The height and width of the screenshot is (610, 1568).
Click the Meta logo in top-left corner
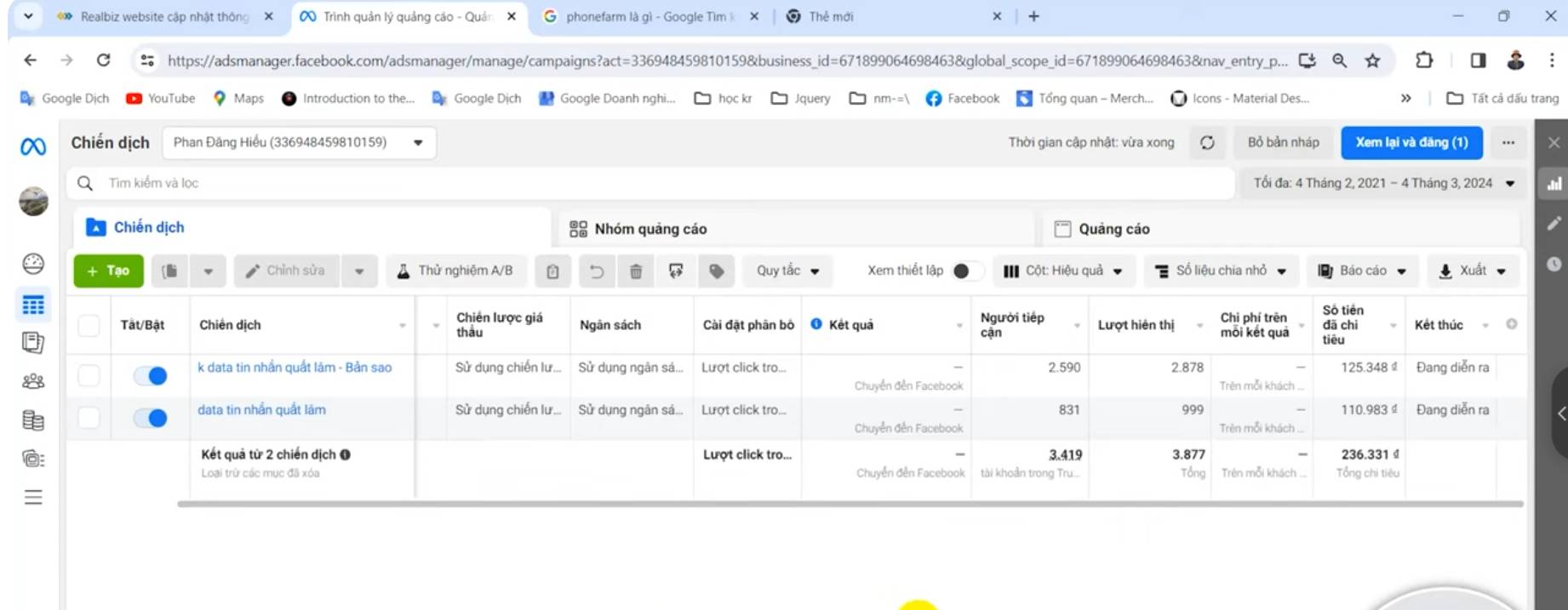[x=33, y=147]
